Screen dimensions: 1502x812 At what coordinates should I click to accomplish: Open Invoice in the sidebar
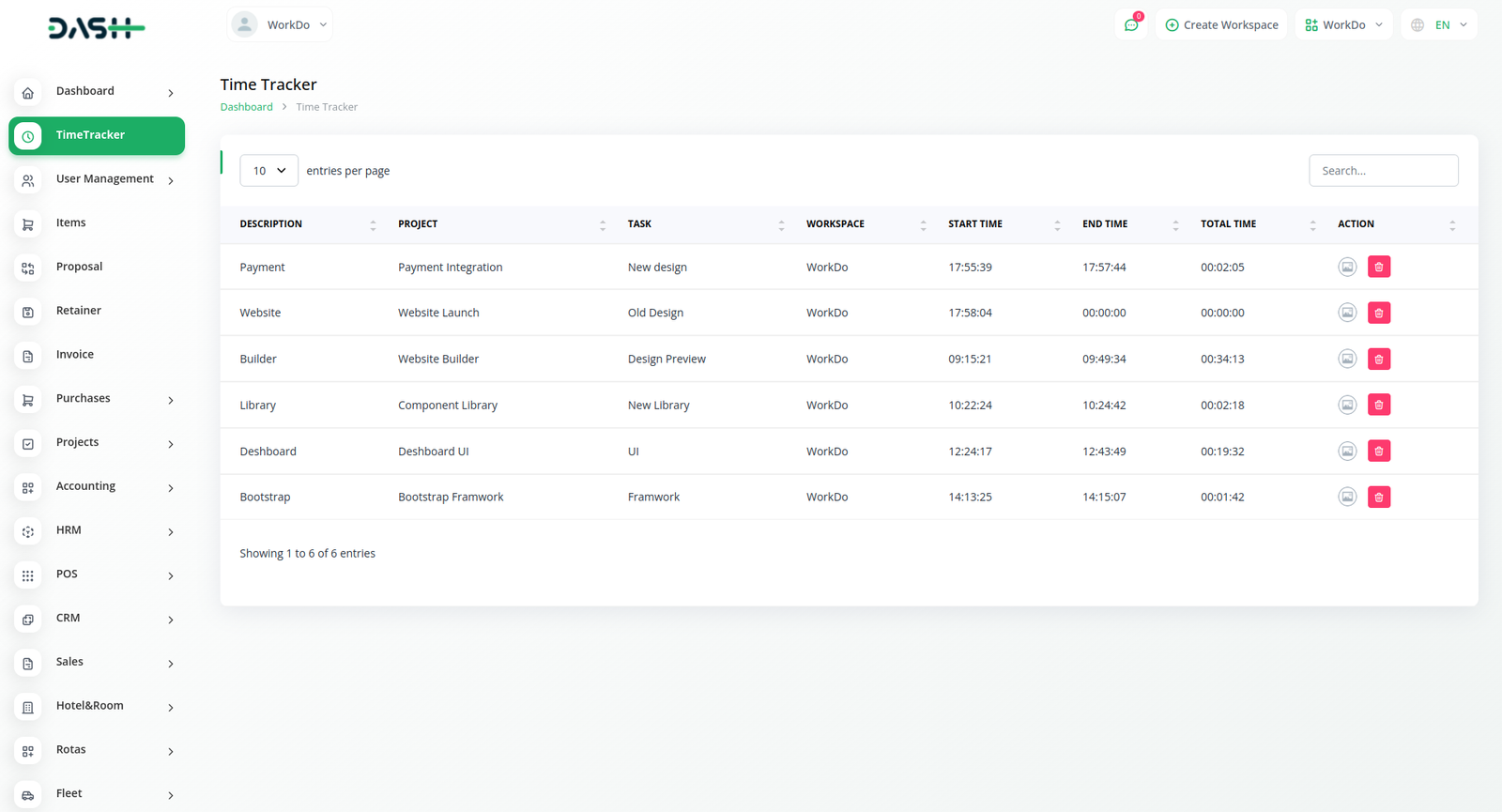pos(75,355)
